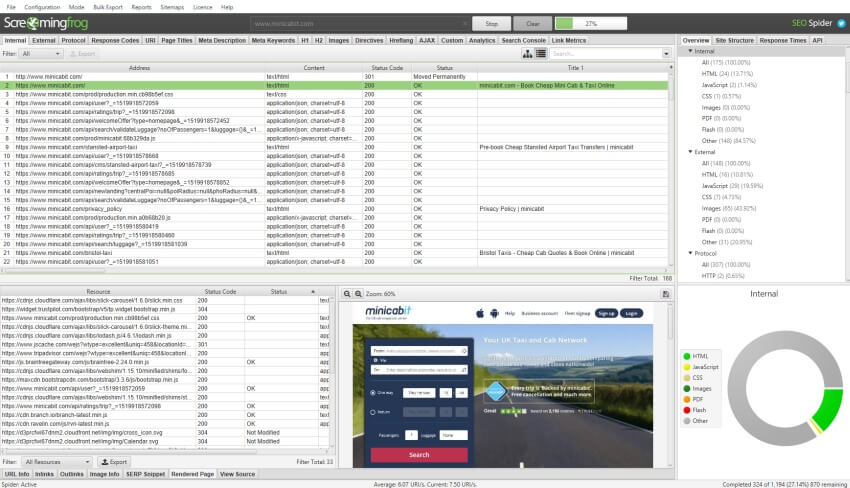This screenshot has width=850, height=488.
Task: Open the top Filter All dropdown
Action: 42,54
